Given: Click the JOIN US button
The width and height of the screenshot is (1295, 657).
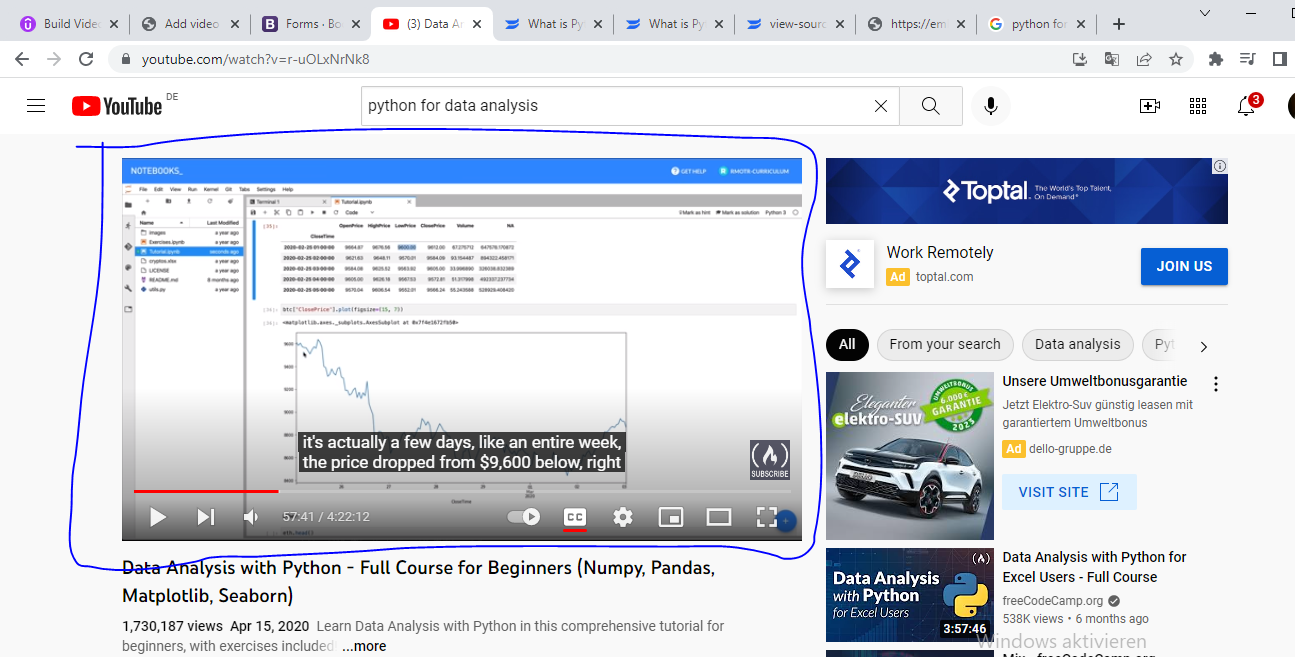Looking at the screenshot, I should click(x=1184, y=266).
